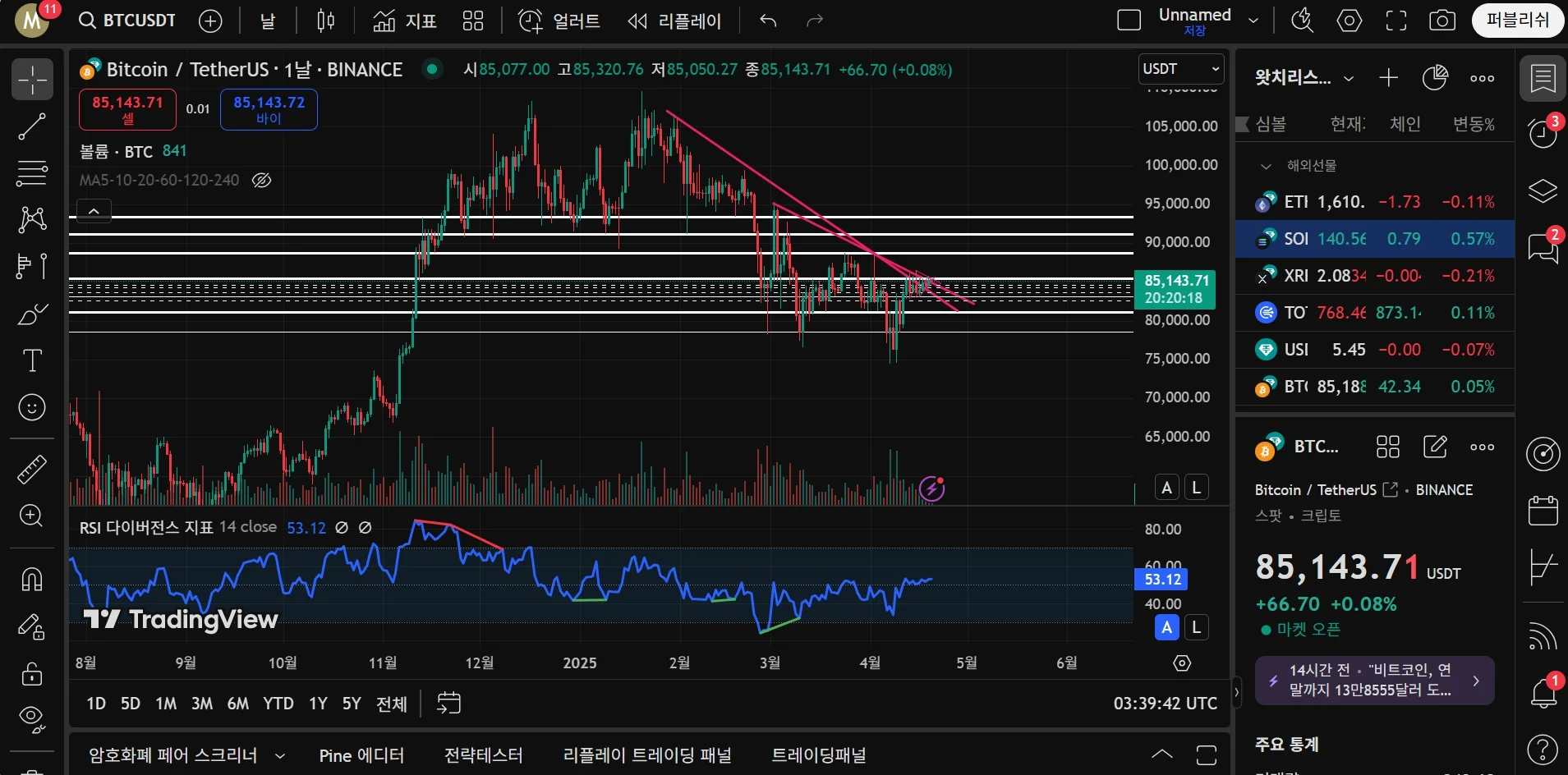The image size is (1568, 775).
Task: Select the 3M date range
Action: coord(202,704)
